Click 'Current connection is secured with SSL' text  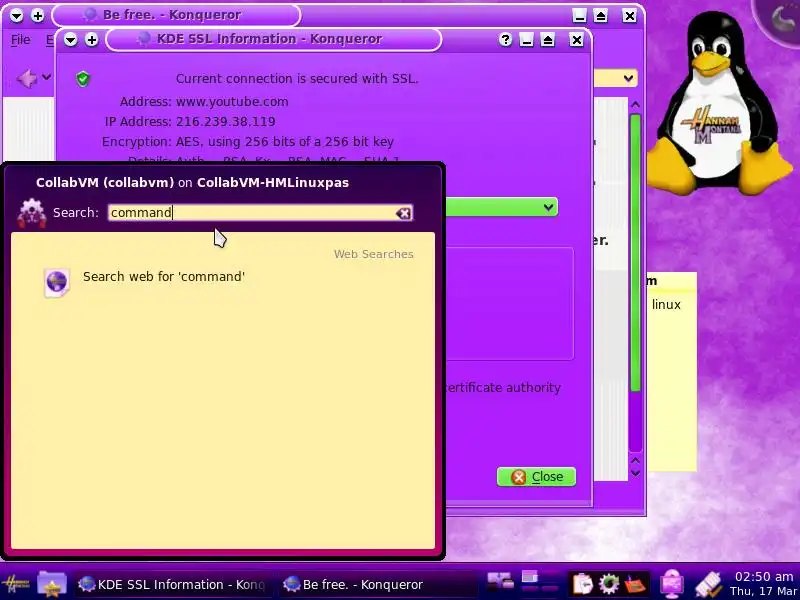tap(297, 79)
